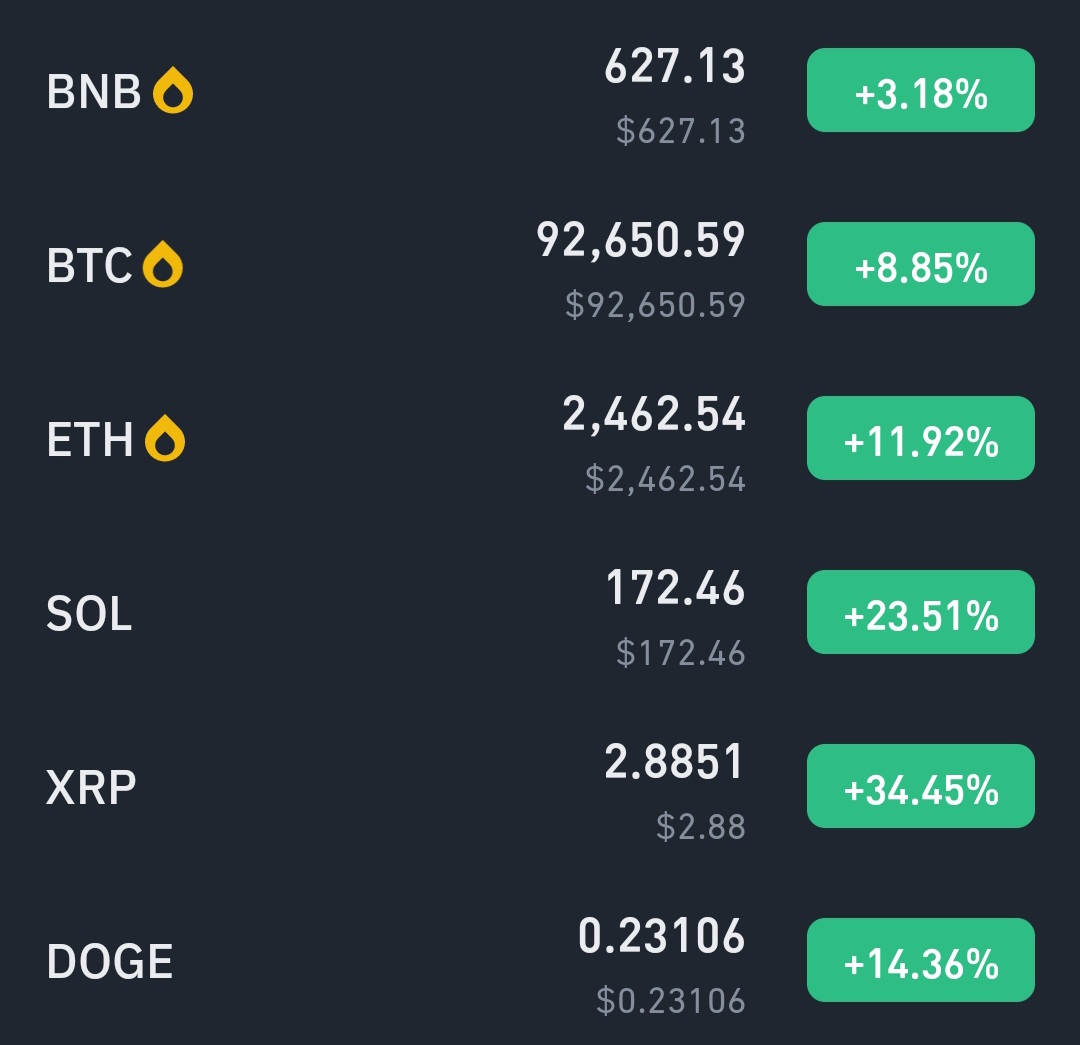Click the +11.92% change badge
Image resolution: width=1080 pixels, height=1045 pixels.
(x=921, y=438)
